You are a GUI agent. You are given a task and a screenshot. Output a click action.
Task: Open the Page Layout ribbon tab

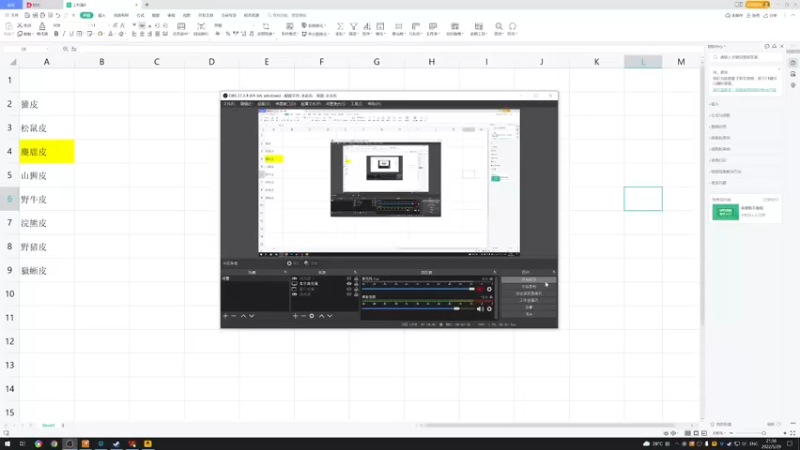click(x=121, y=15)
